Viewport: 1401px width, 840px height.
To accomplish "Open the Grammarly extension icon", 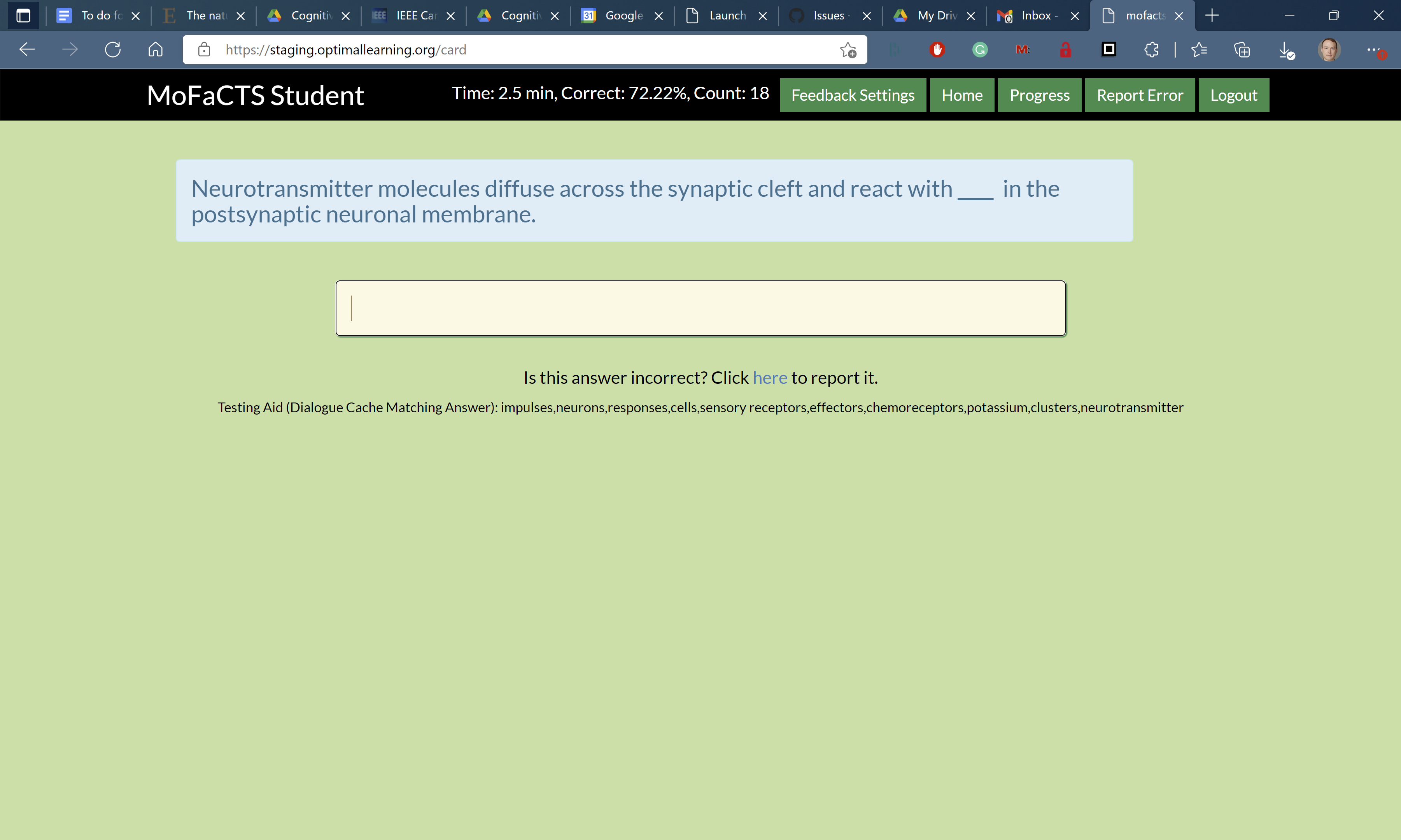I will 980,50.
